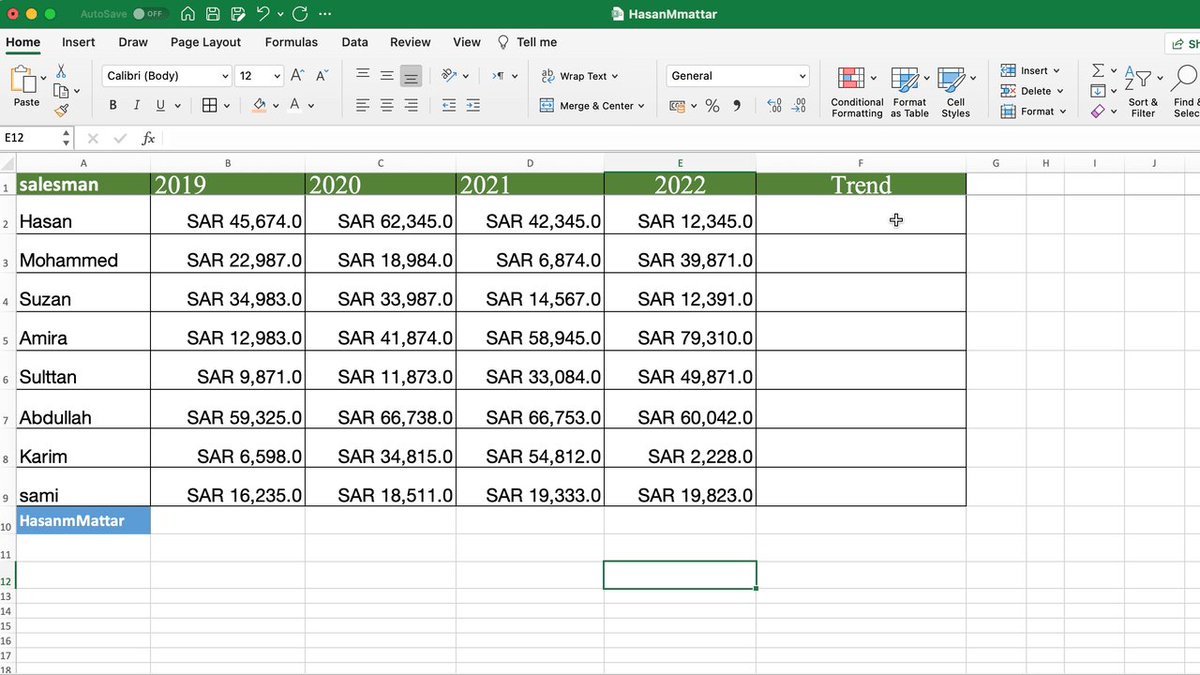Expand the Undo history dropdown arrow

[280, 15]
